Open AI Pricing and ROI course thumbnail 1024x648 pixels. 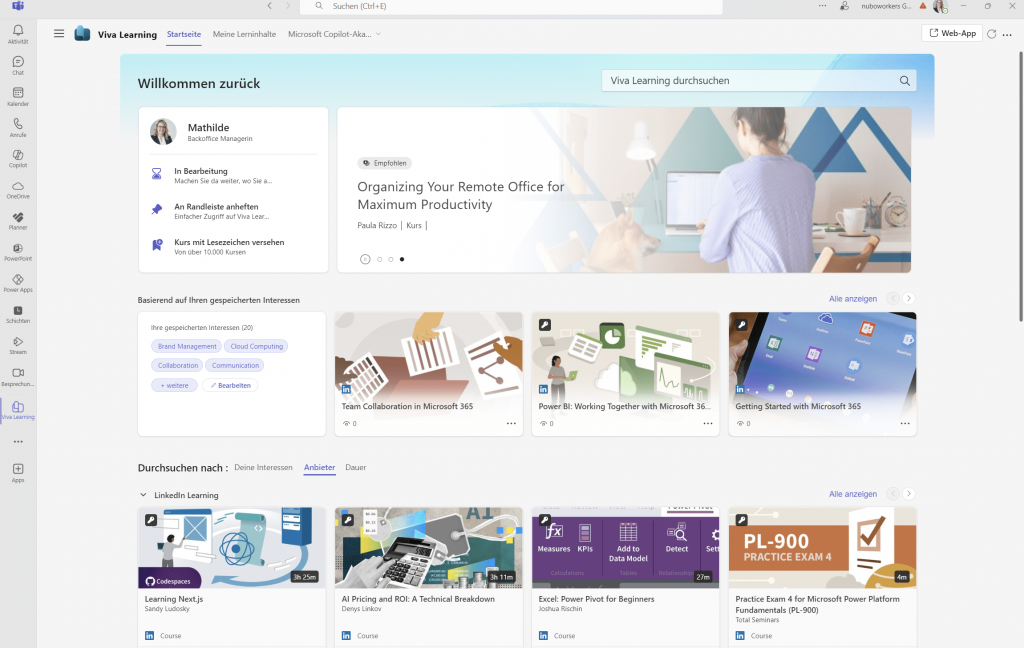tap(428, 547)
